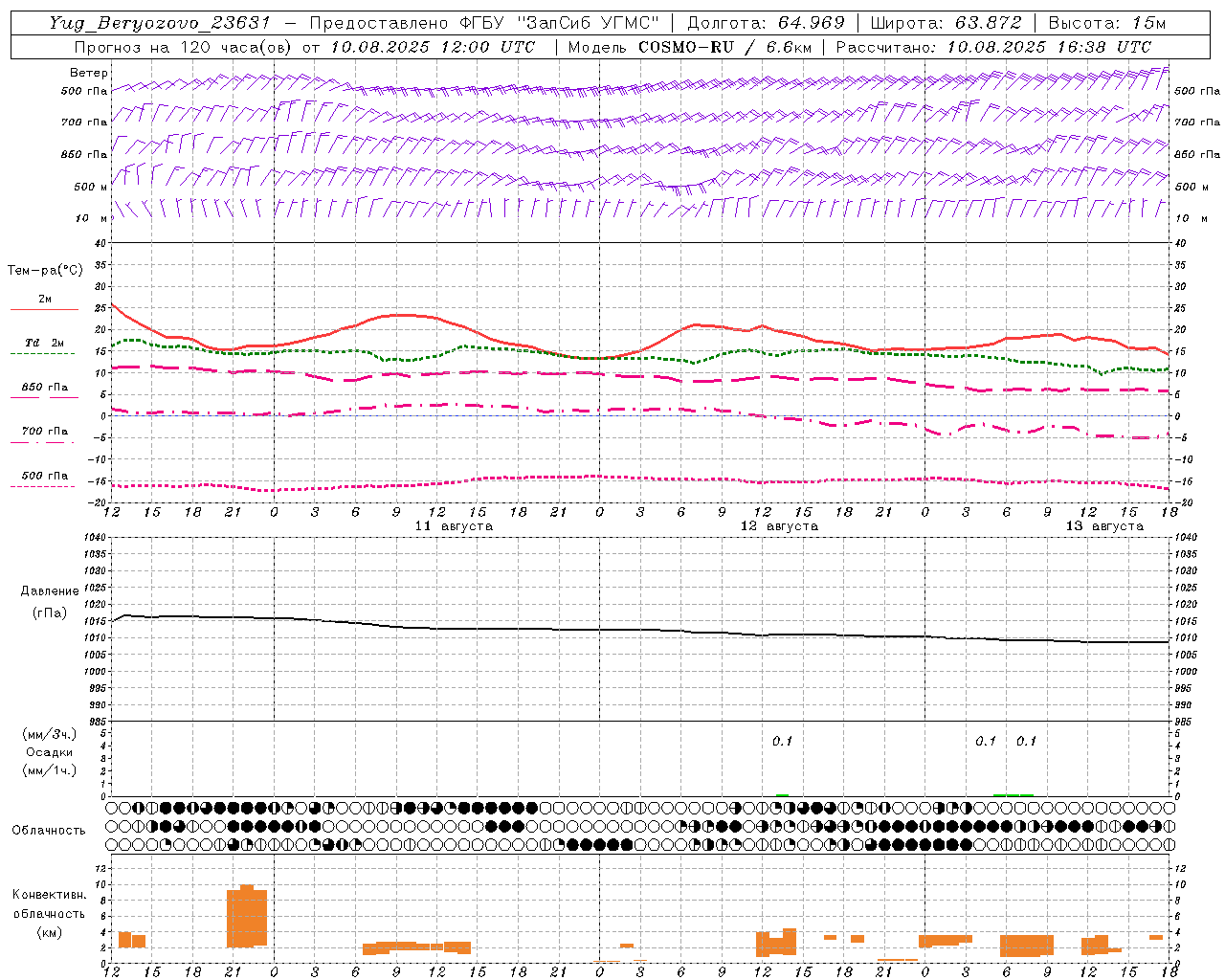Image resolution: width=1225 pixels, height=980 pixels.
Task: Click the pink dash-dot line sample under 700 гПа legend
Action: 42,442
